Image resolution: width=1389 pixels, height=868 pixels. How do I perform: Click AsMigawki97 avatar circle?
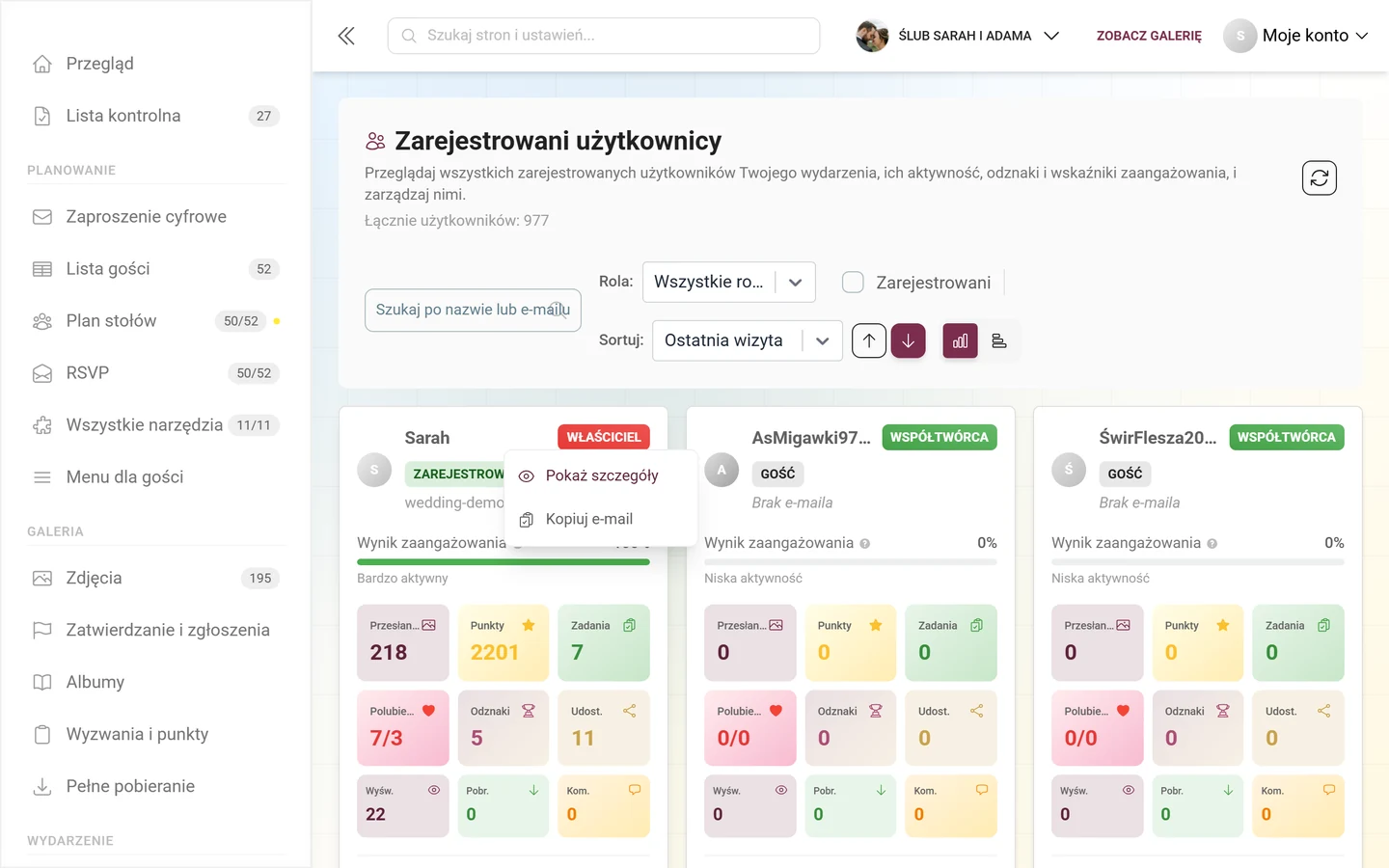pos(722,470)
